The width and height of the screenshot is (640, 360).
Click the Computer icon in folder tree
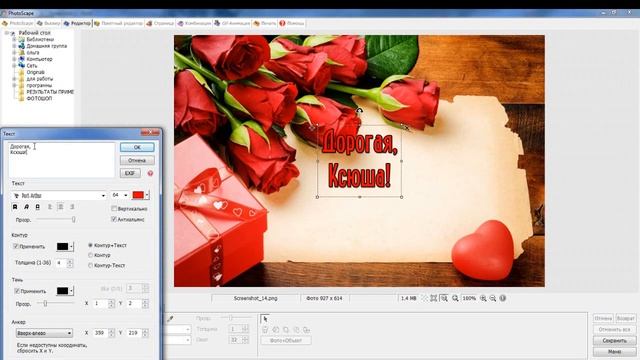coord(22,59)
